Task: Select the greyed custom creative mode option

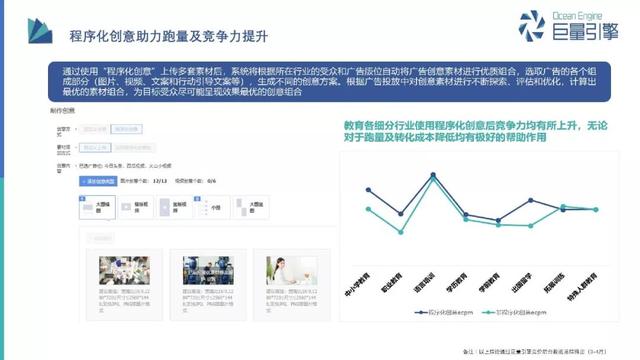Action: tap(94, 129)
